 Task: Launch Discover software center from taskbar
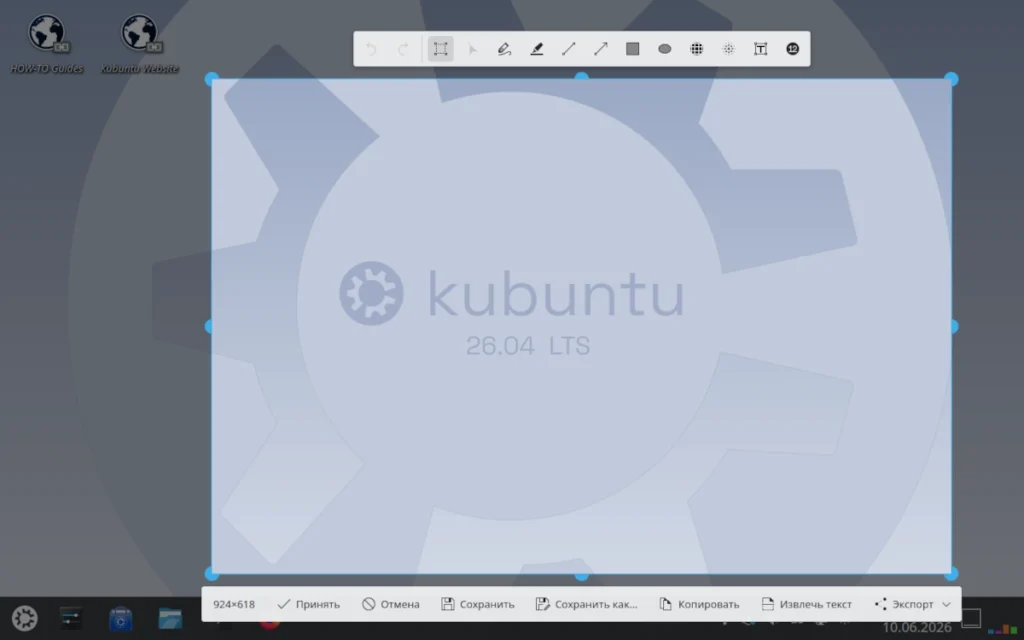(x=120, y=618)
